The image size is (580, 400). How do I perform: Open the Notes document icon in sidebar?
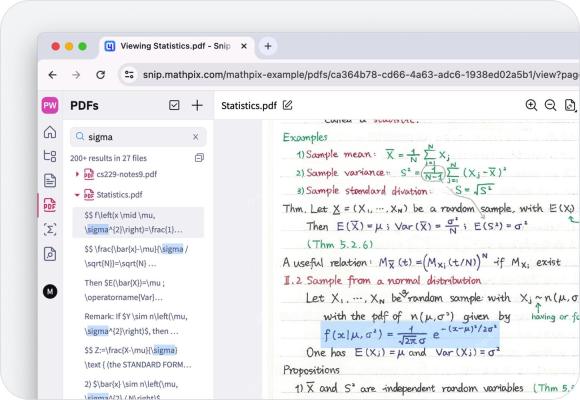tap(50, 180)
